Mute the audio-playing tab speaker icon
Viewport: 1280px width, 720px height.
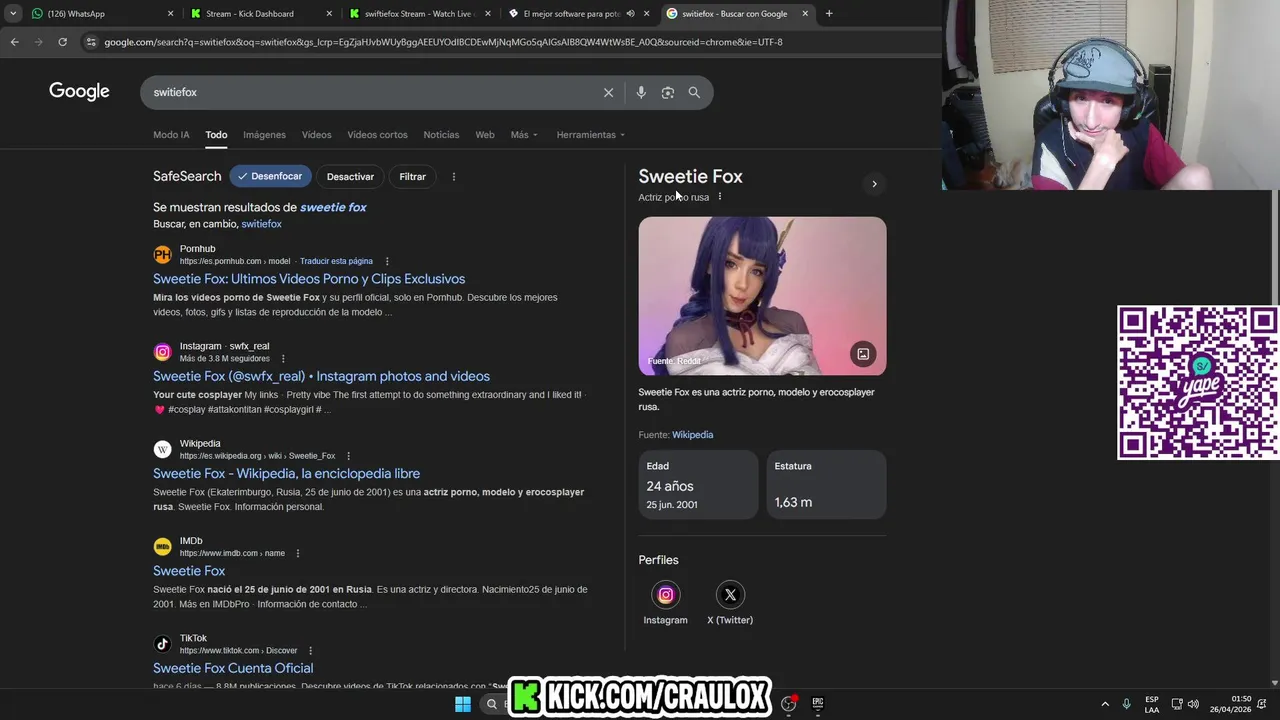pos(630,14)
